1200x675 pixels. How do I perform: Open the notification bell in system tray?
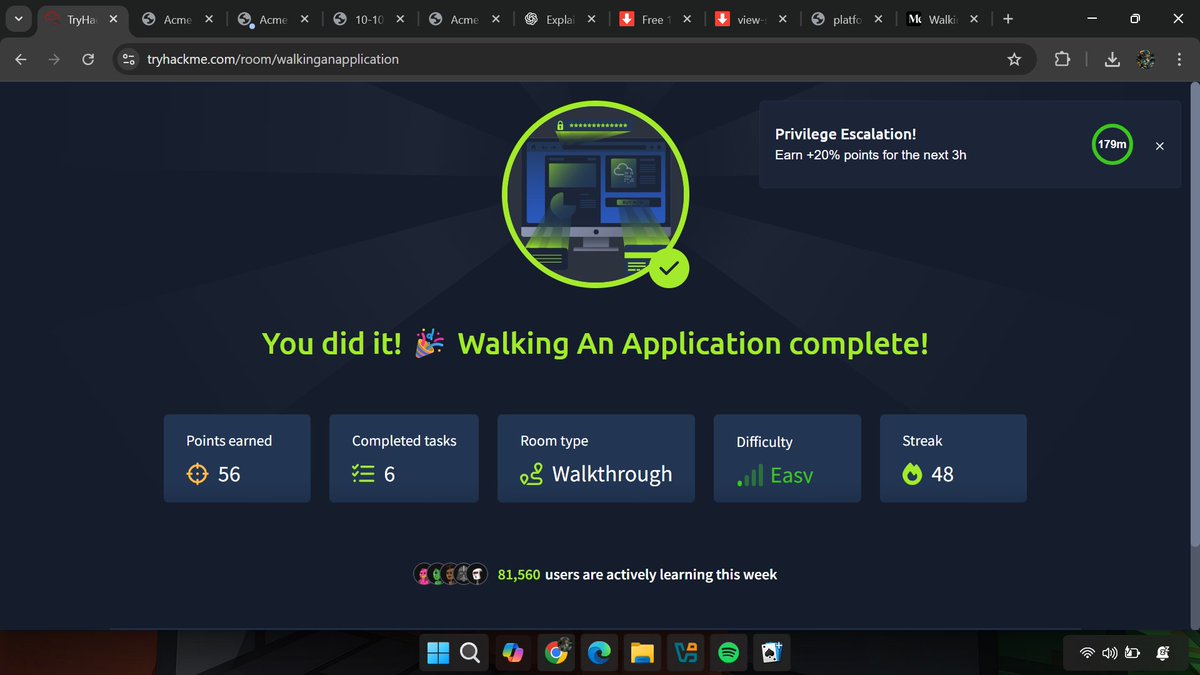coord(1163,654)
